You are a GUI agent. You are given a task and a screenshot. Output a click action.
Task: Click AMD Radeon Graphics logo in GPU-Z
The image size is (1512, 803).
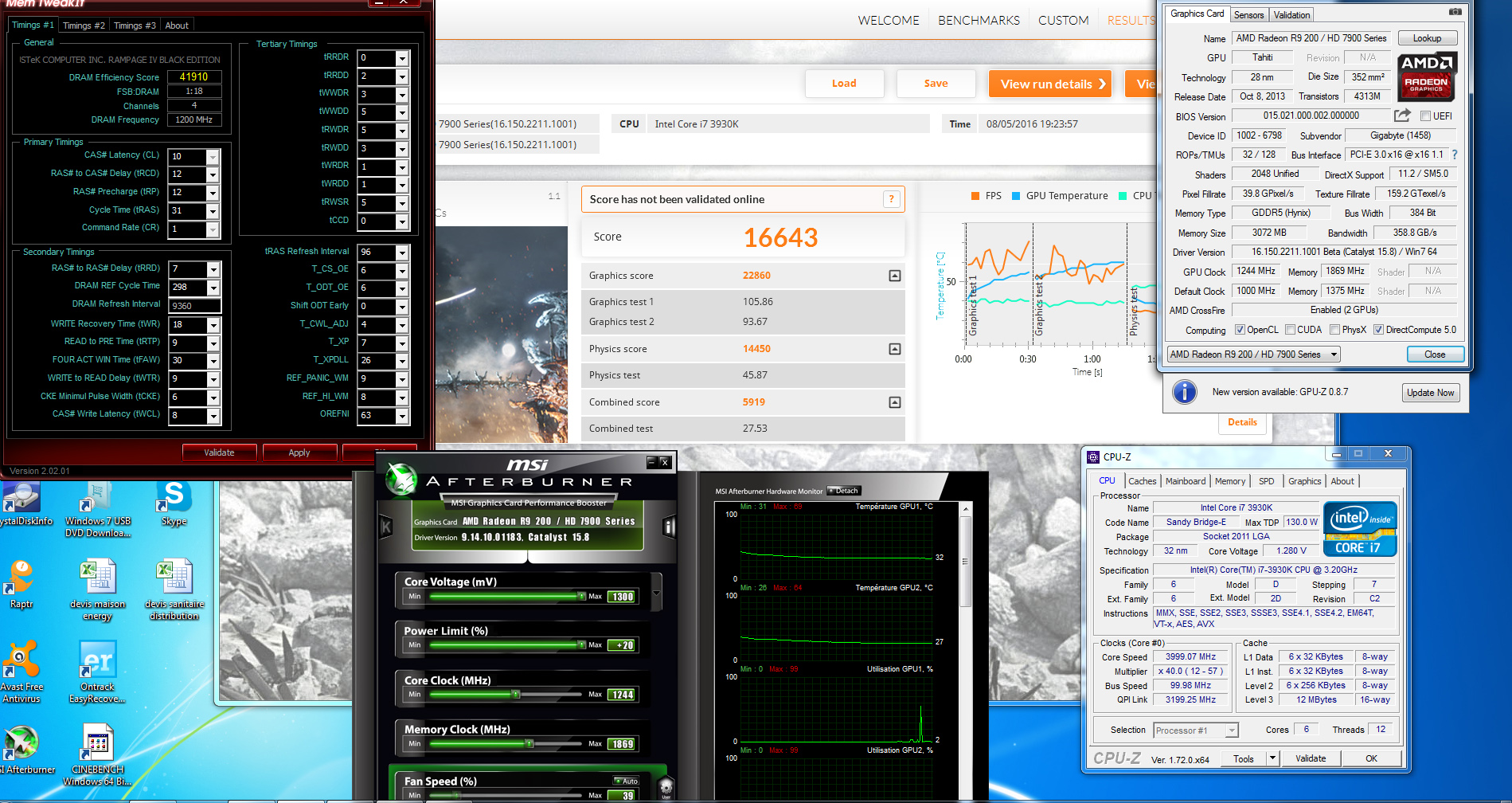1427,76
